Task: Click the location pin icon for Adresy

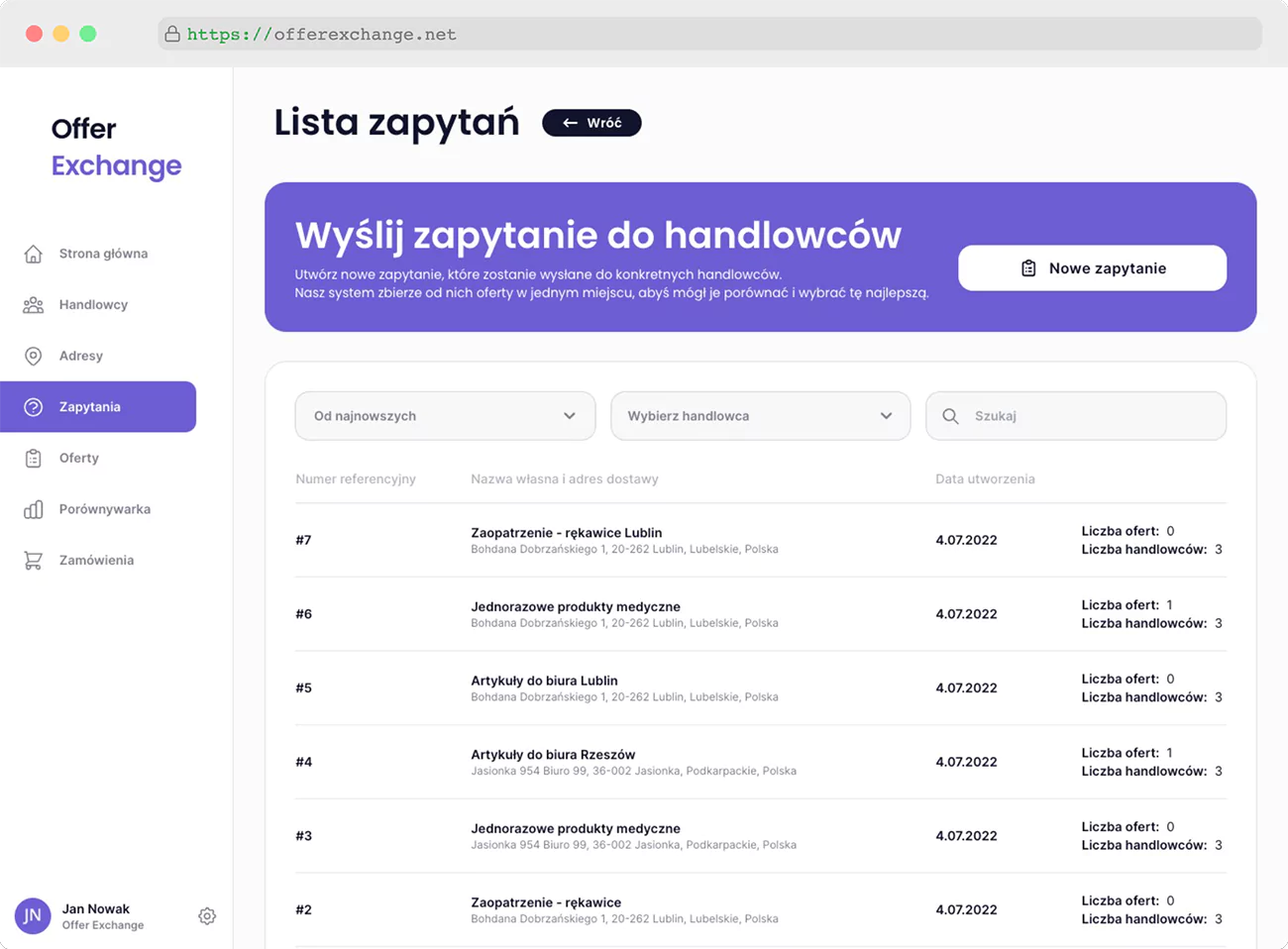Action: coord(33,356)
